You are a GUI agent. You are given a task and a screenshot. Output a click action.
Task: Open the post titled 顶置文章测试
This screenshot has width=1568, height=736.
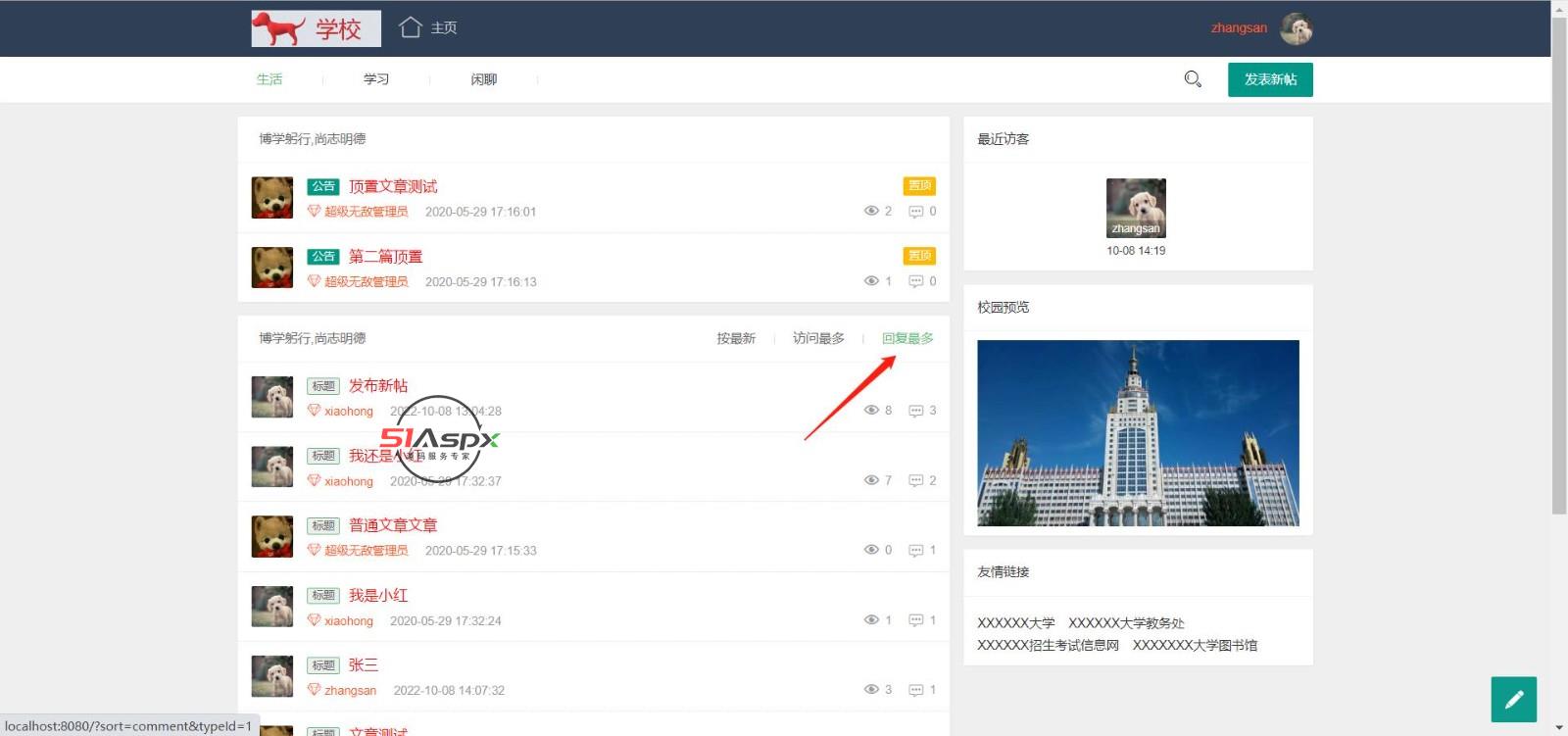coord(393,186)
